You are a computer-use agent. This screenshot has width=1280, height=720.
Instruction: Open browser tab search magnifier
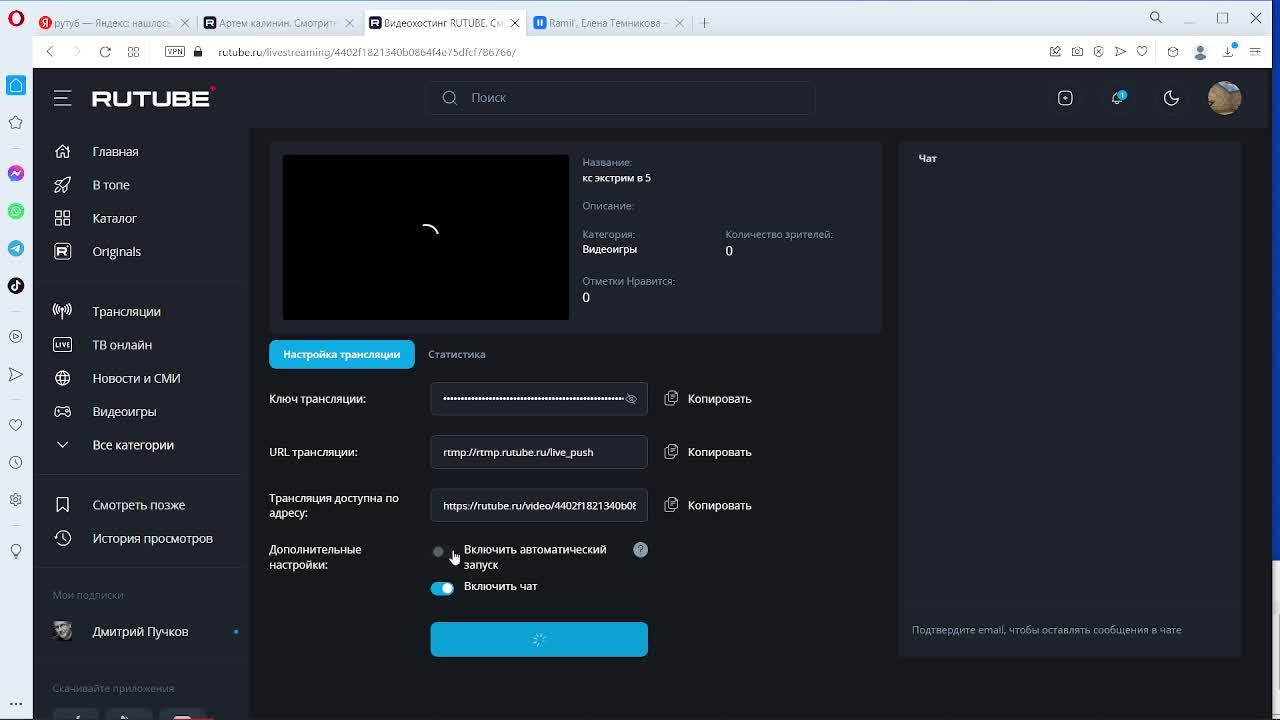click(1155, 18)
